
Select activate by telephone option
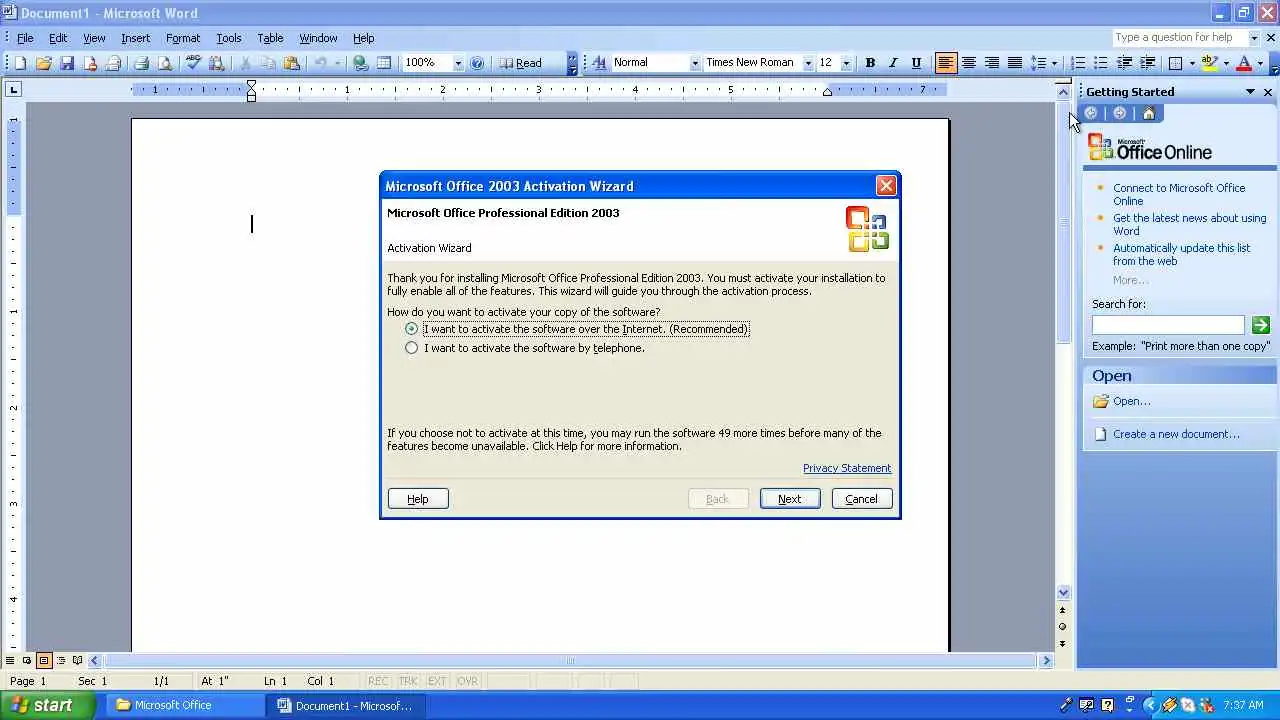411,348
